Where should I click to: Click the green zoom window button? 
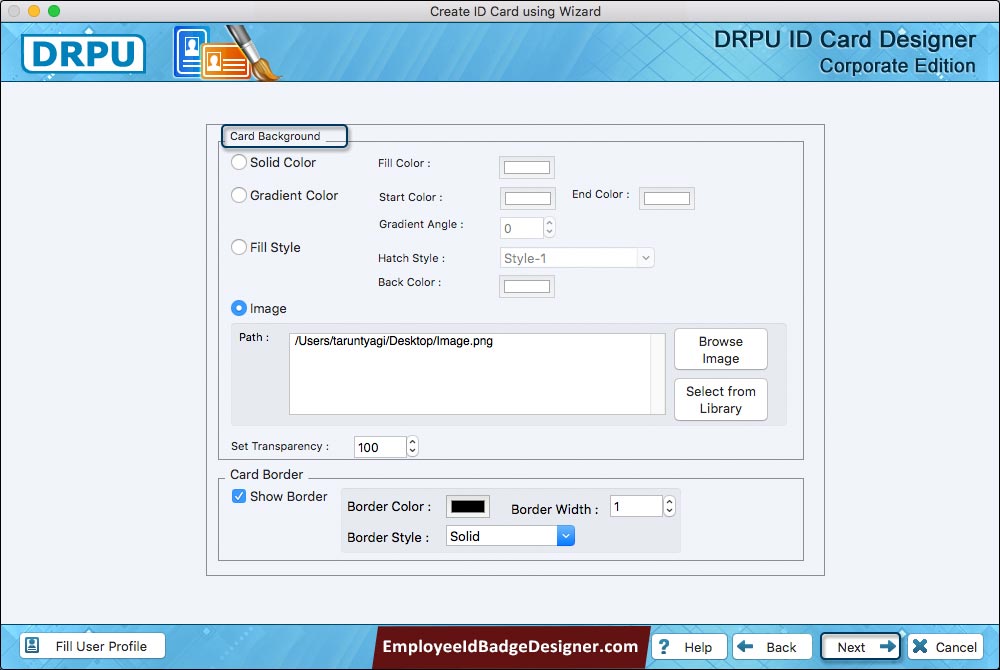(x=54, y=11)
